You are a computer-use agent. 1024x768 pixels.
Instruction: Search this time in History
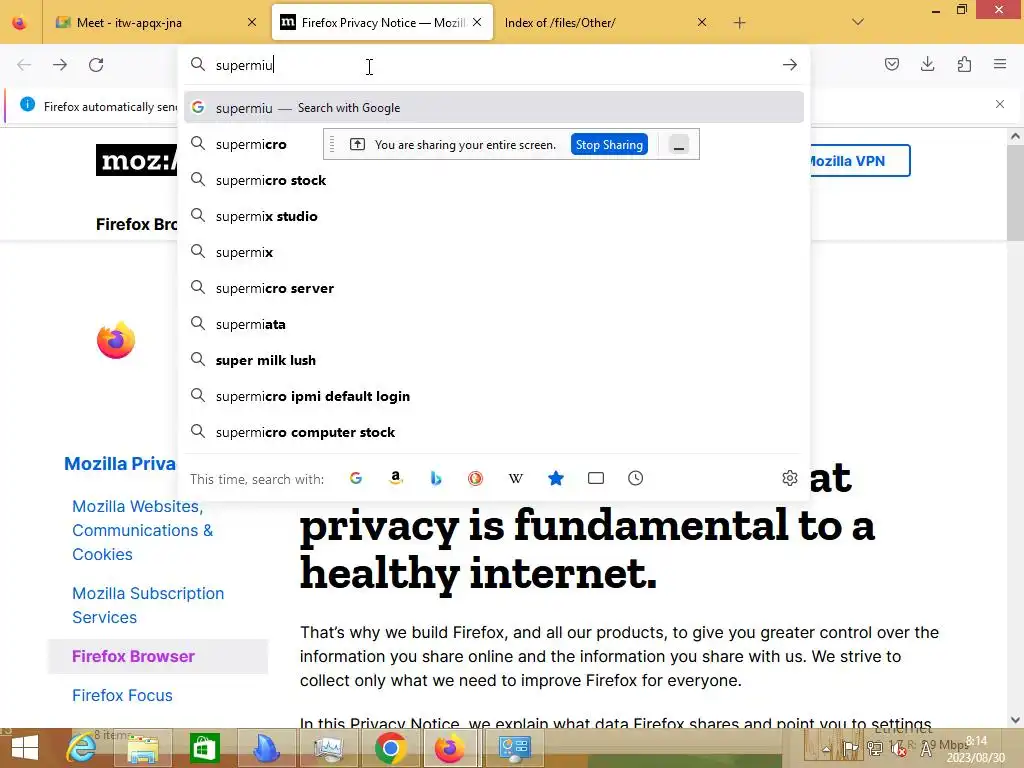click(x=635, y=479)
